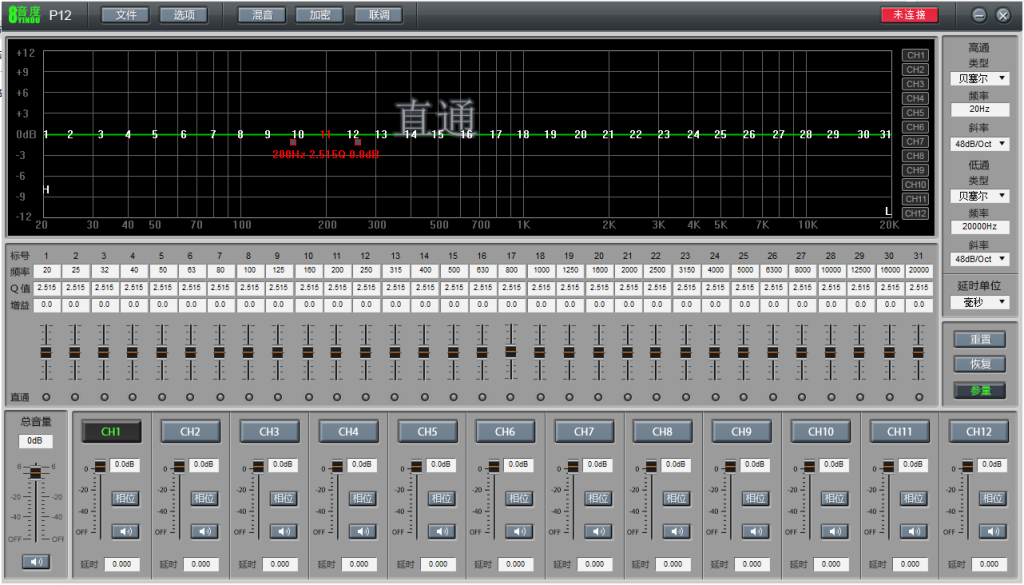The height and width of the screenshot is (585, 1024).
Task: Toggle the 直通 bypass radio for band 4
Action: pos(133,397)
